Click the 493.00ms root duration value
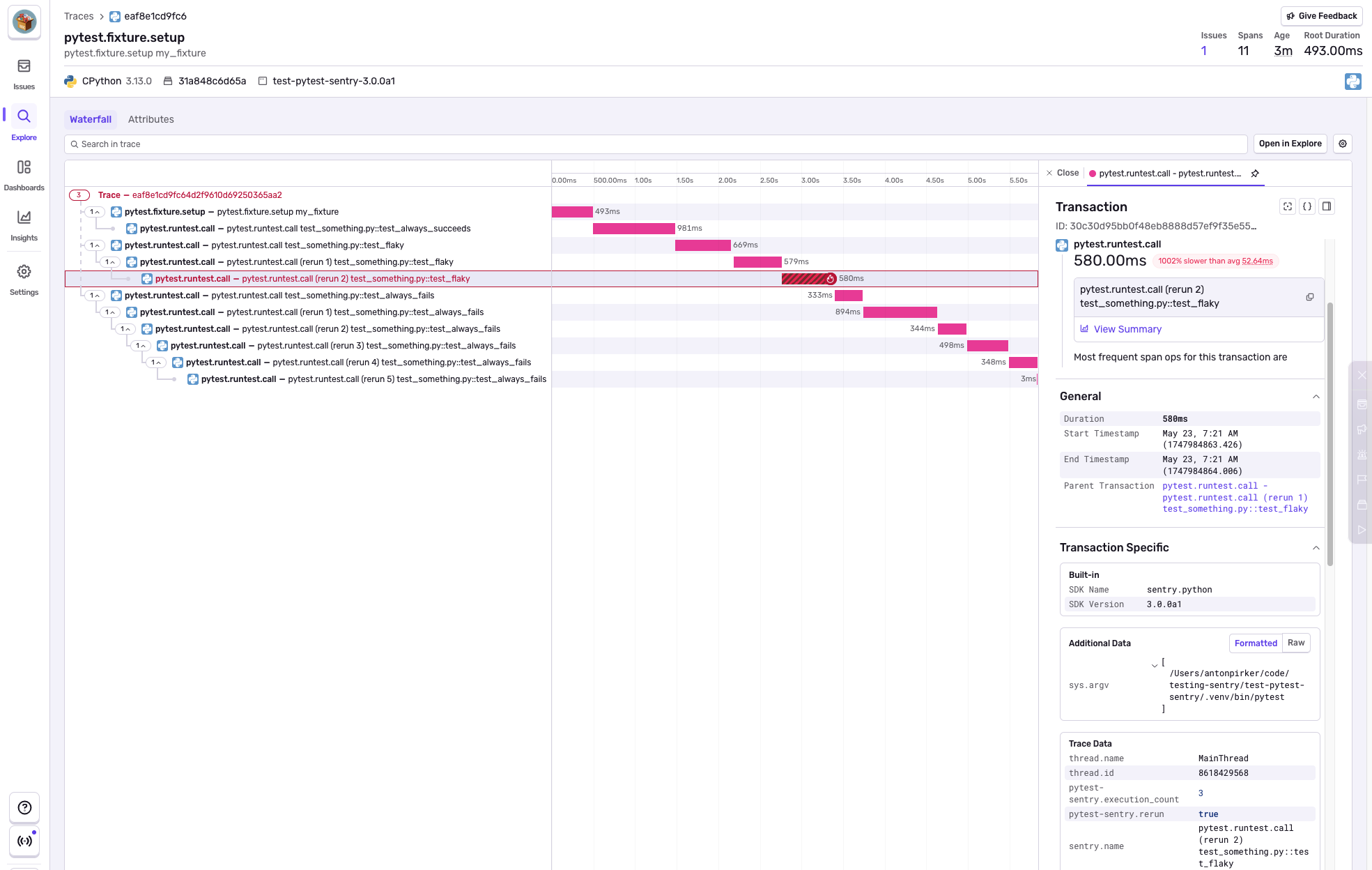Image resolution: width=1372 pixels, height=870 pixels. (1333, 51)
